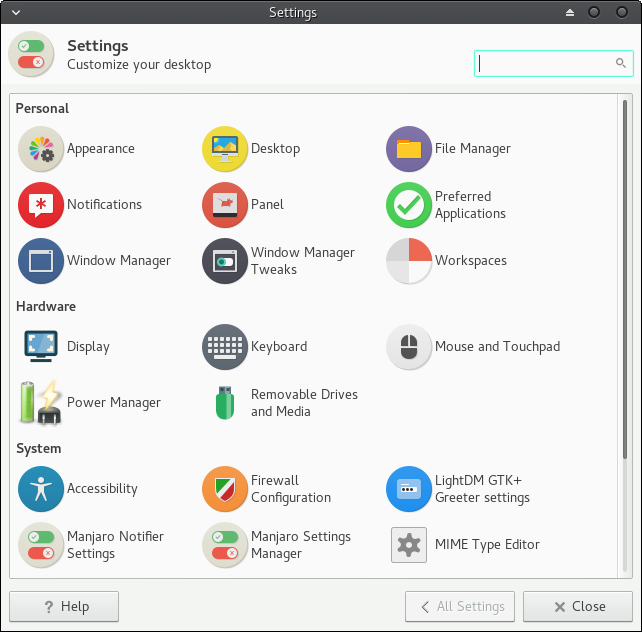Click the 'Preferred Applications' label

coord(470,205)
